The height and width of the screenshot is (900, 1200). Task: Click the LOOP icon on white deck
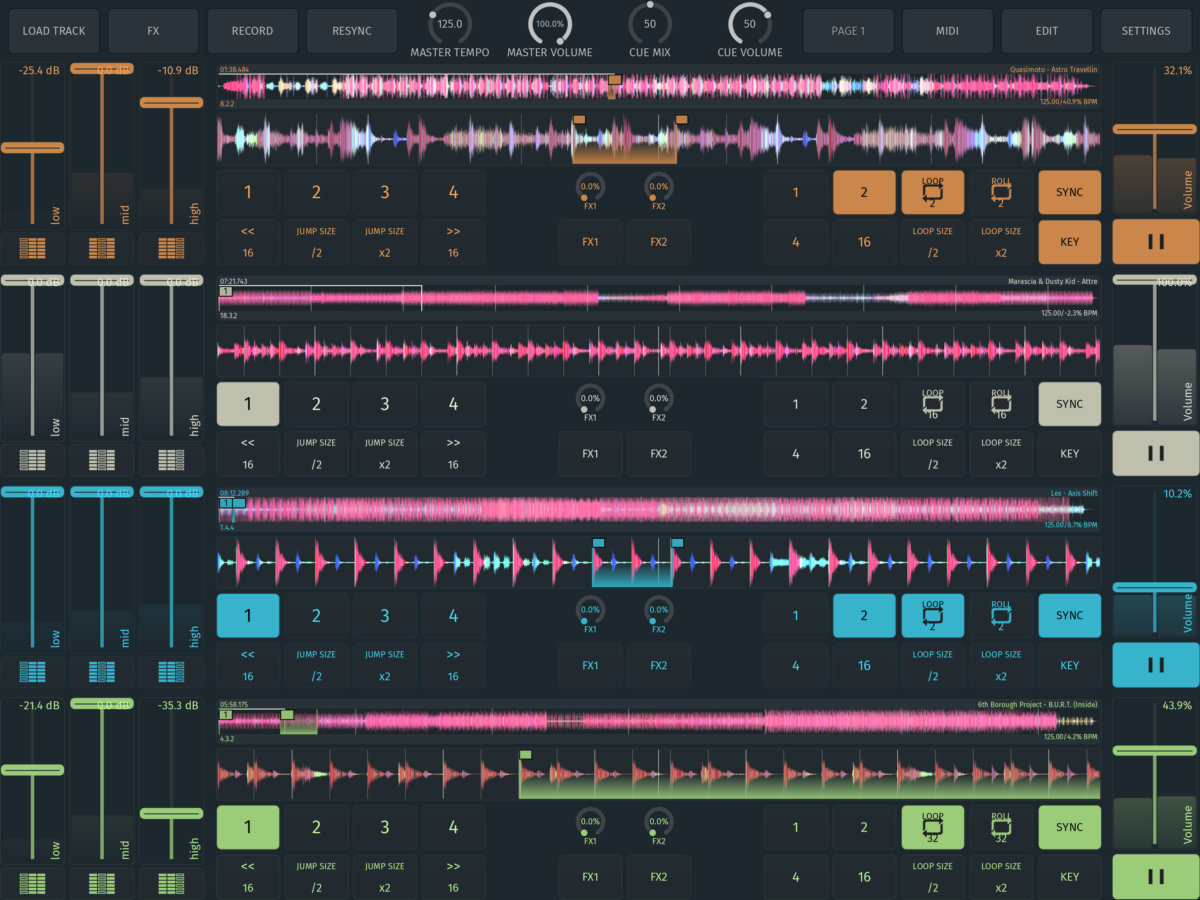point(932,404)
